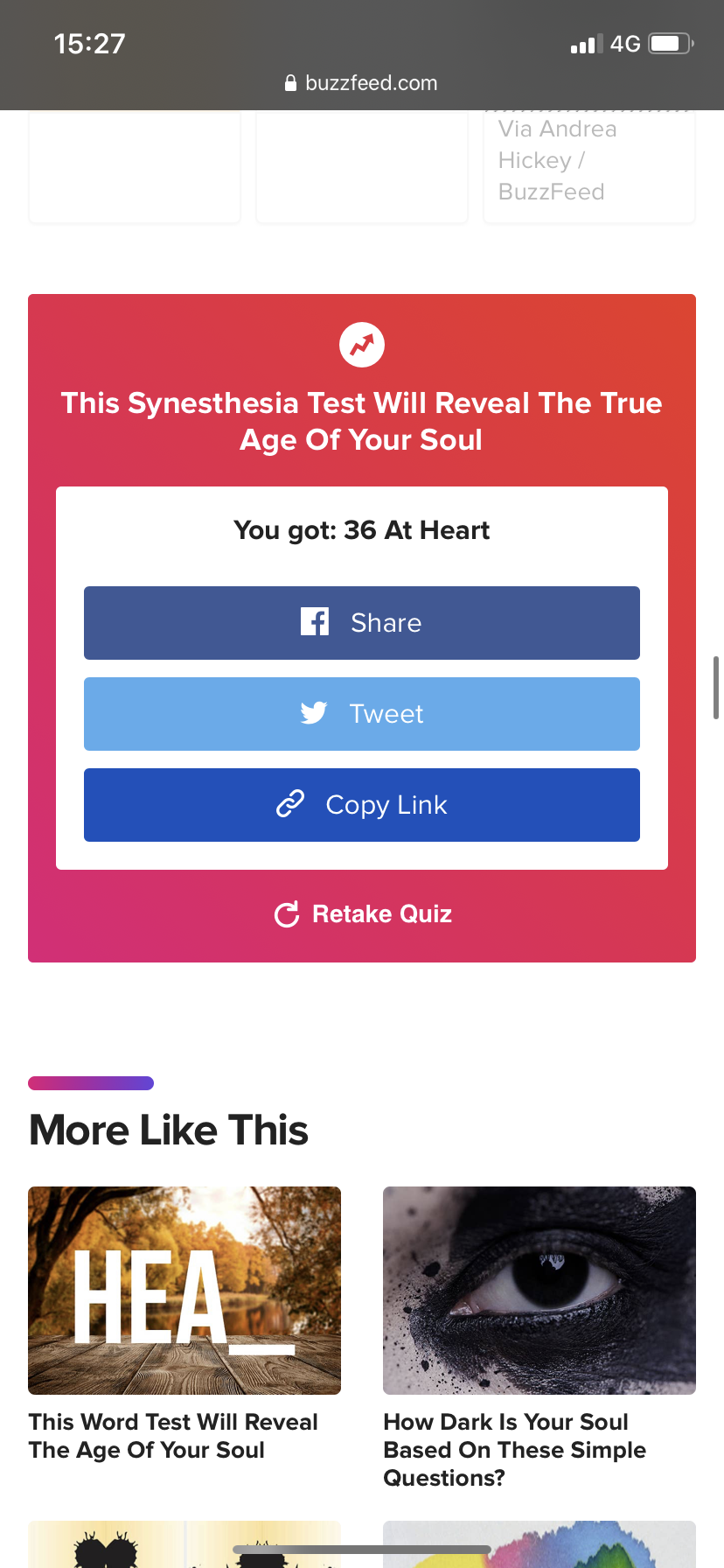Click the page scrollbar on the right edge
724x1568 pixels.
716,688
